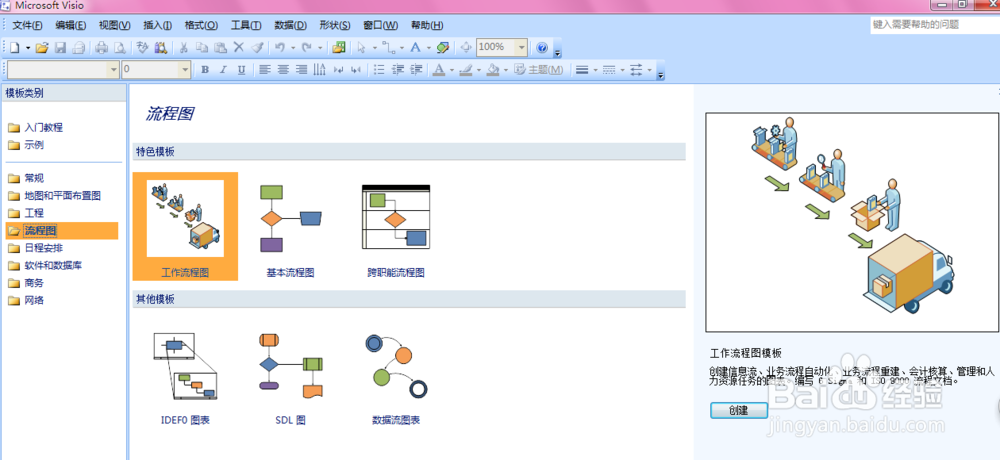Open the Line Pattern dropdown
1000x460 pixels.
(x=622, y=70)
